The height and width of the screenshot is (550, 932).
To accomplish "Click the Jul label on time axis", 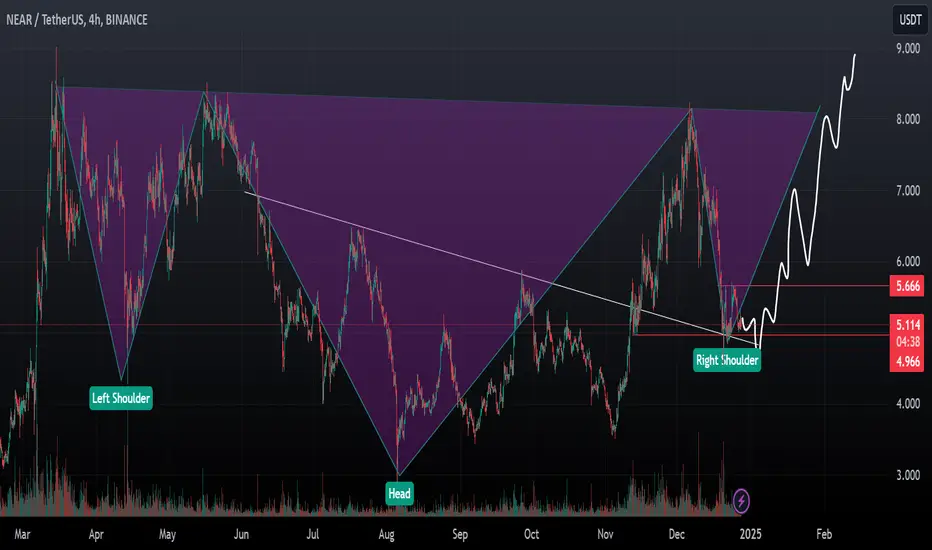I will (x=313, y=534).
